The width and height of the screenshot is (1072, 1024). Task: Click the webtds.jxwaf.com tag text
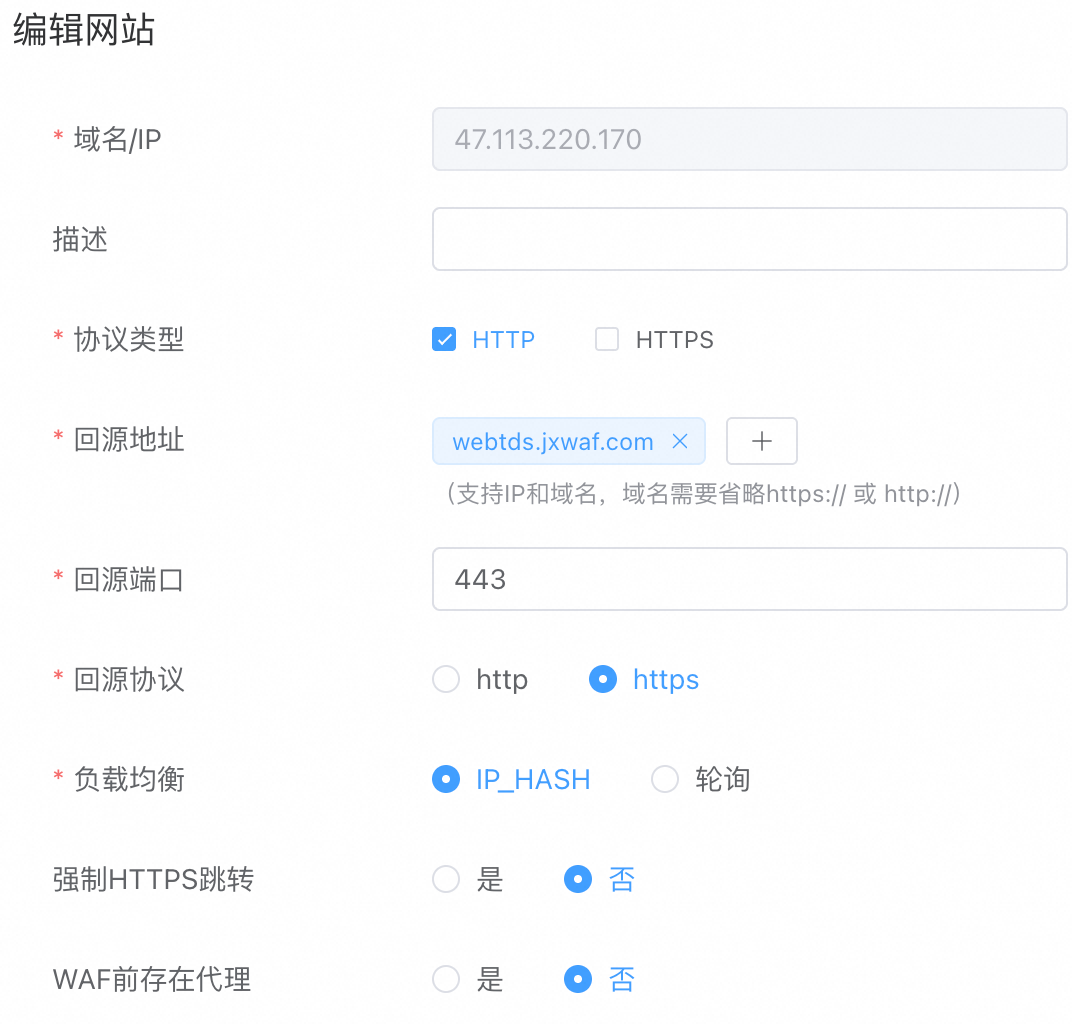555,441
